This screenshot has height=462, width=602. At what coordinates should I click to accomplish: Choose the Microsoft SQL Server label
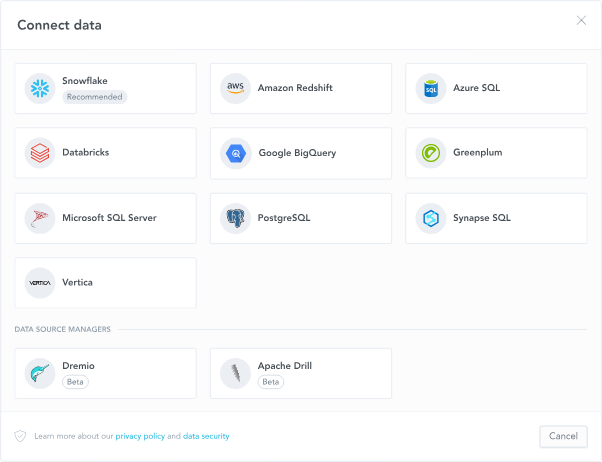click(109, 217)
